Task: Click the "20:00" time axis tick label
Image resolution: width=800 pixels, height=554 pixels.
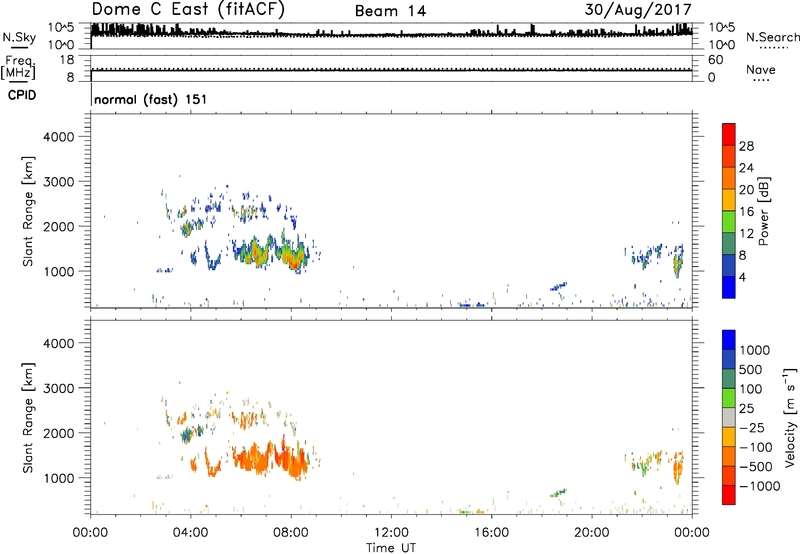Action: 592,533
